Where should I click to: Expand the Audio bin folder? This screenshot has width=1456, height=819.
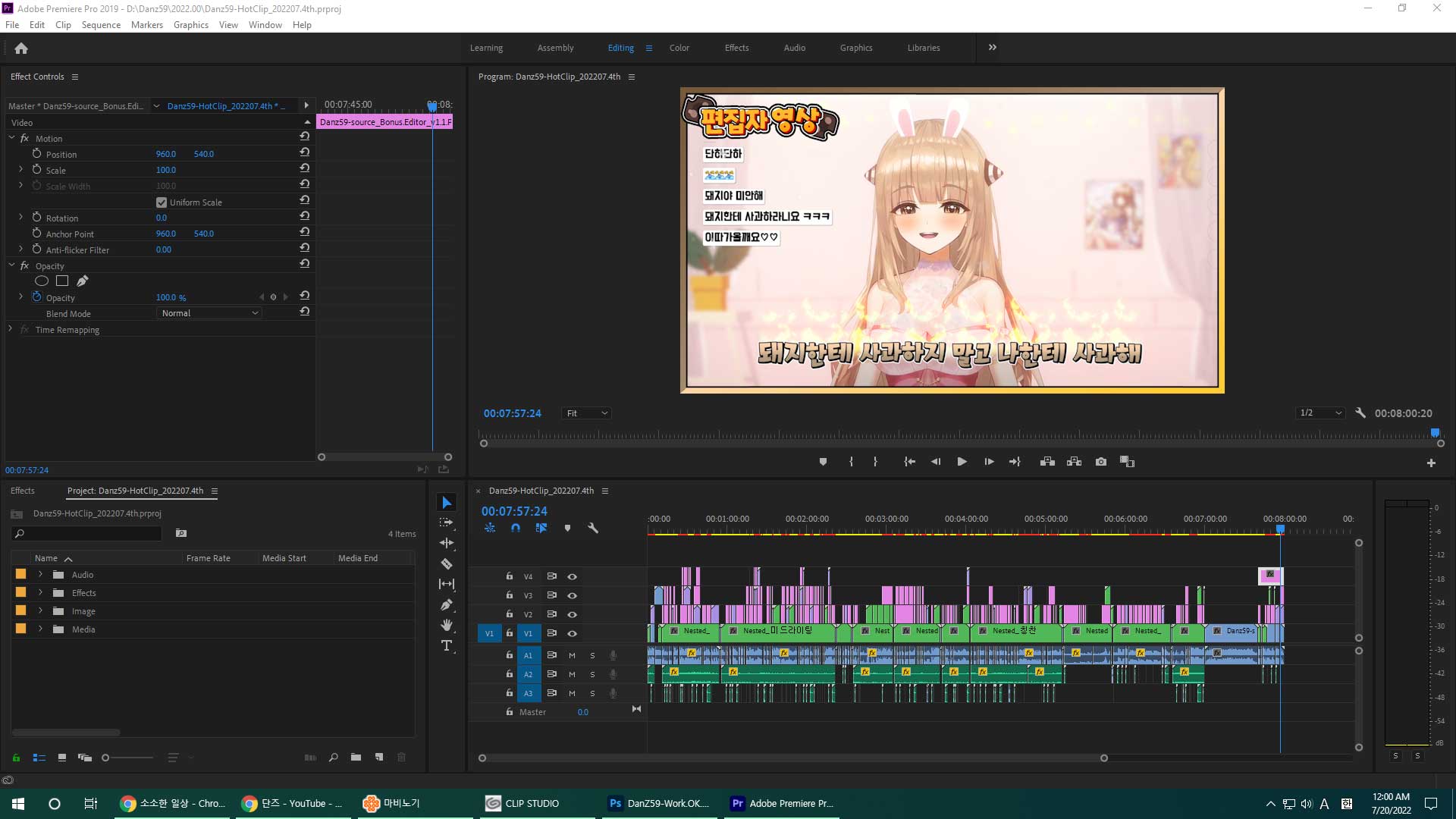(40, 575)
